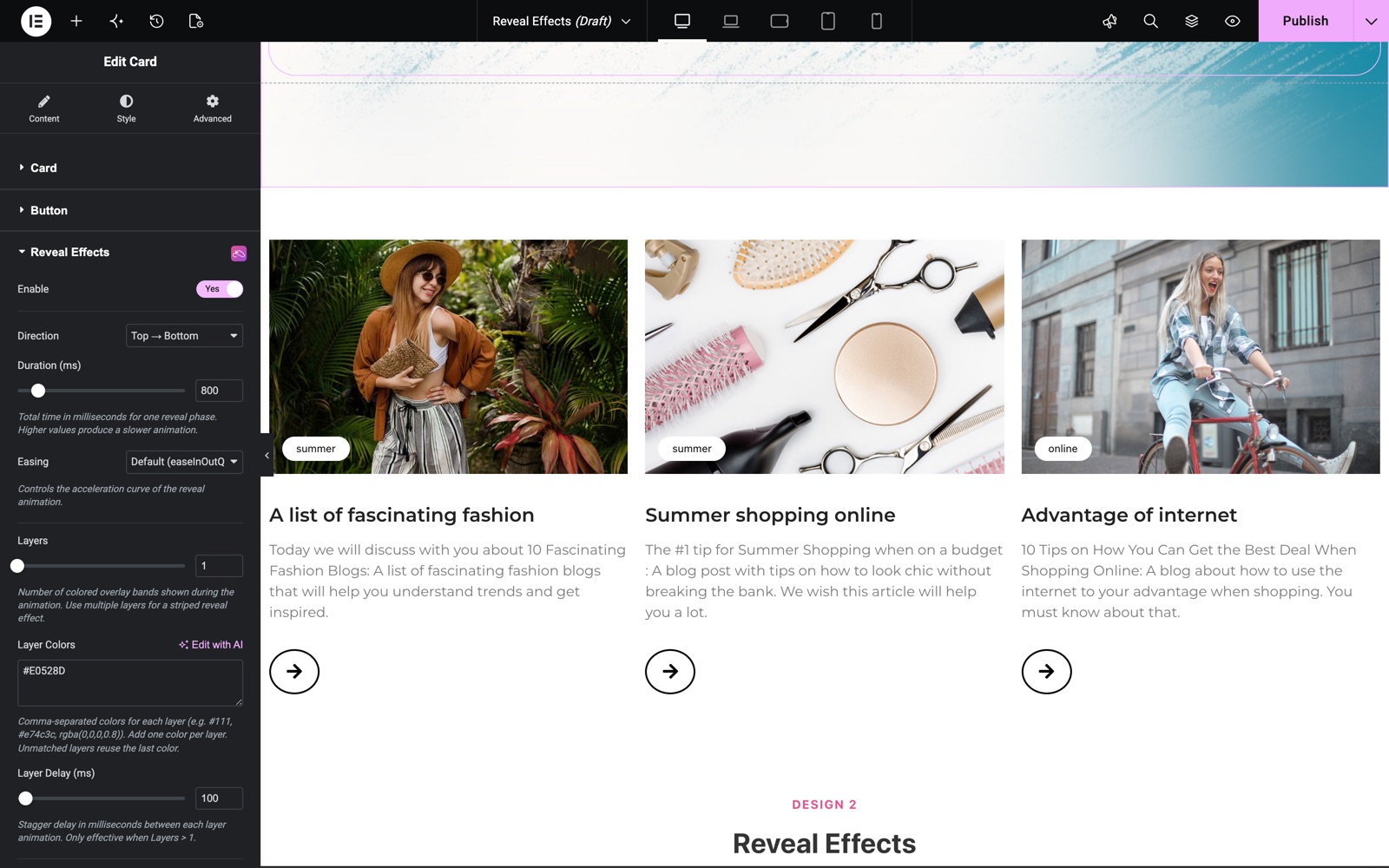1389x868 pixels.
Task: Click the Layer Delay field showing 100
Action: (219, 799)
